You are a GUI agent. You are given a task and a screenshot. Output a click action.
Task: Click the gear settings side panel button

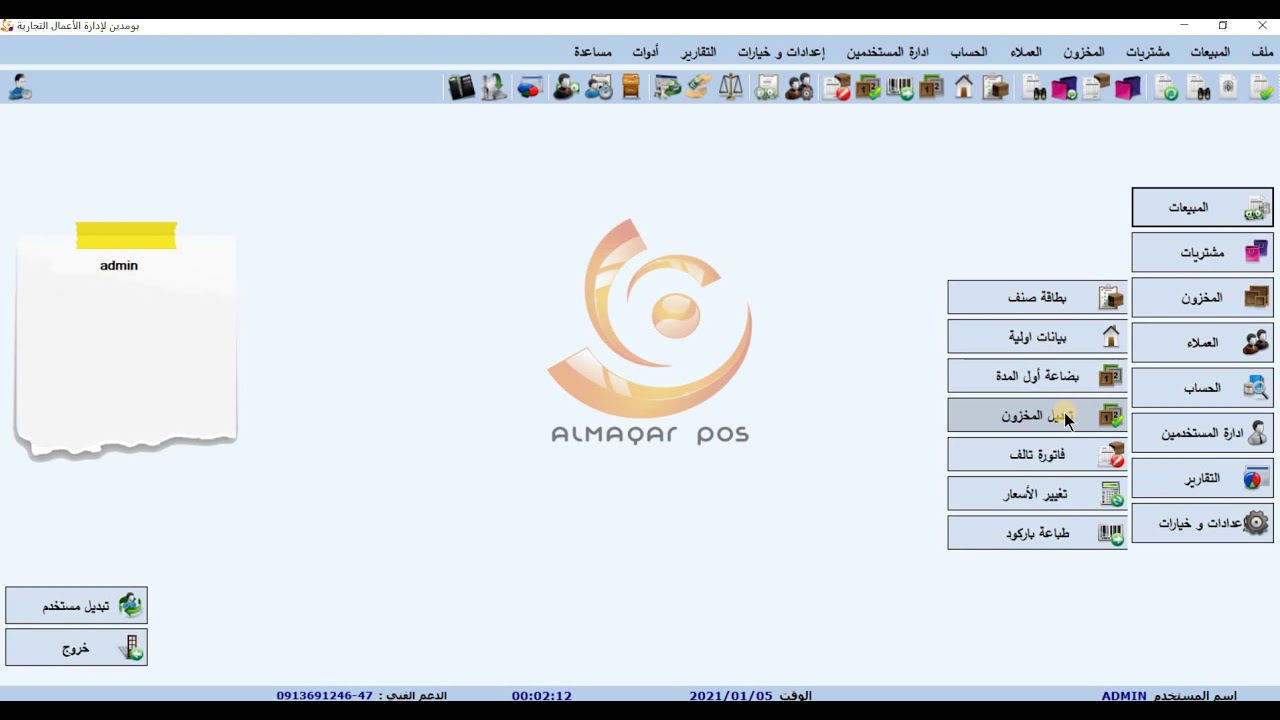point(1202,524)
